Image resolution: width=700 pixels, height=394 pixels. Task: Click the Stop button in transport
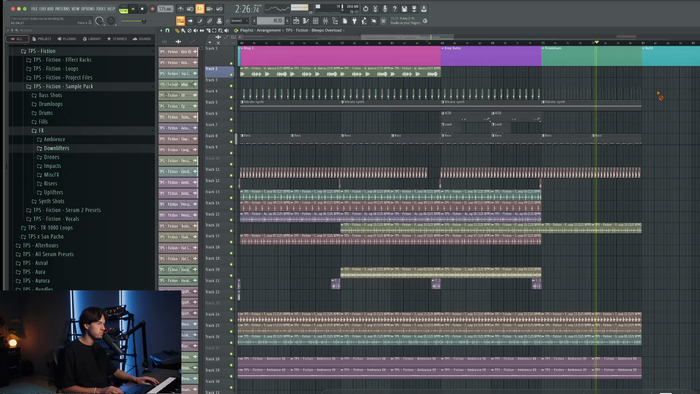coord(142,9)
